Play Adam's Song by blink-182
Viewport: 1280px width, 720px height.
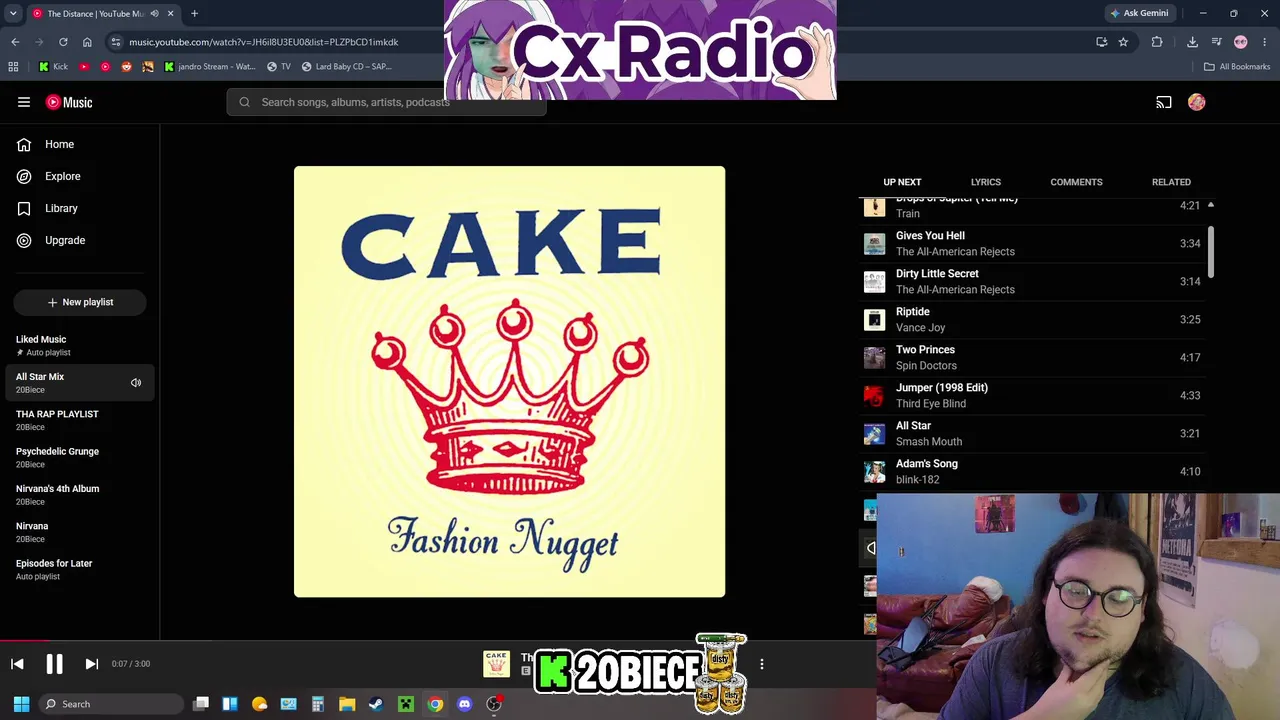(x=1033, y=471)
